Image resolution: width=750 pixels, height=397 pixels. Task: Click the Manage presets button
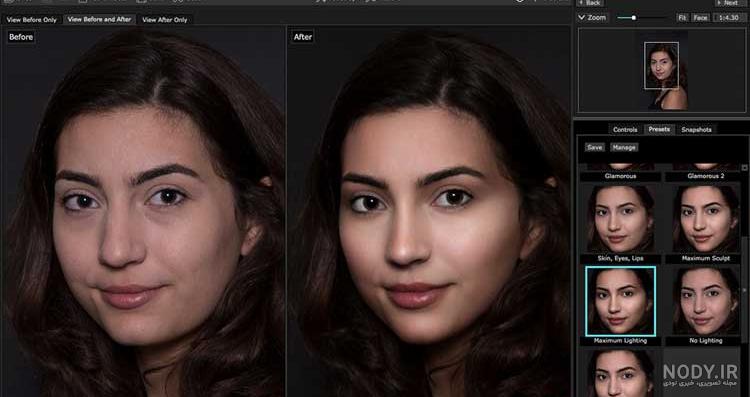click(624, 148)
